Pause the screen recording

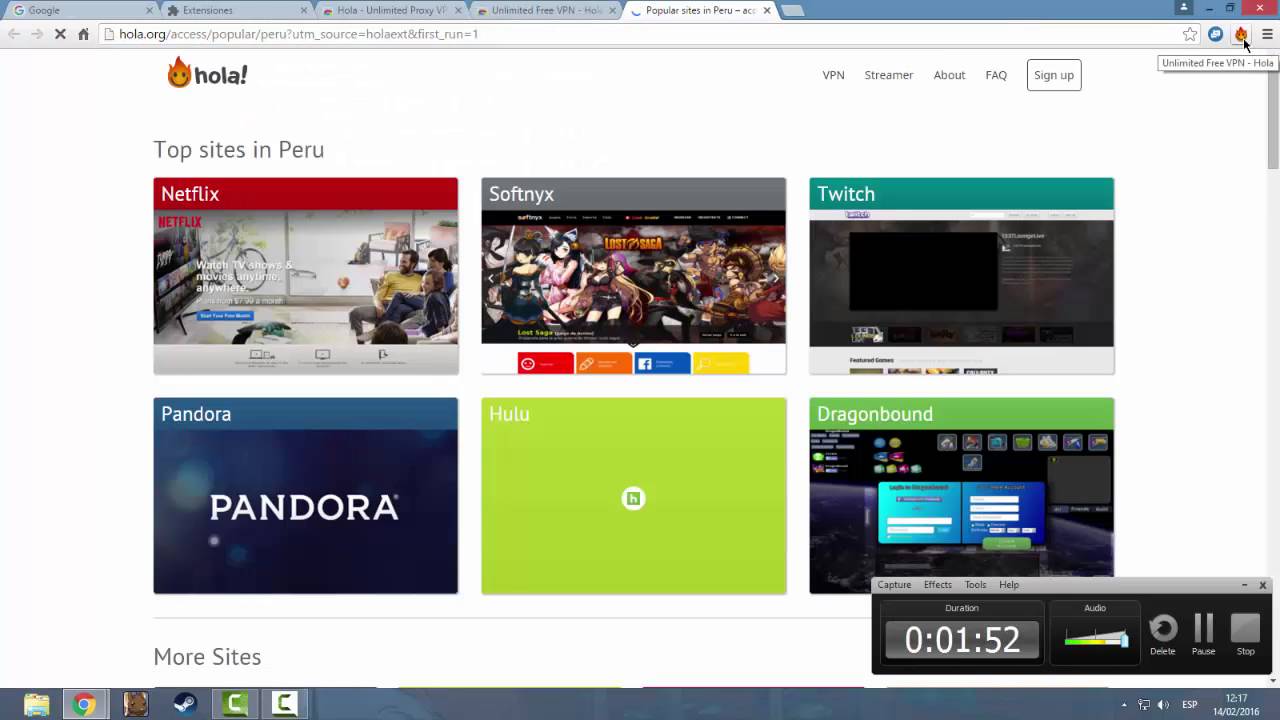coord(1204,635)
